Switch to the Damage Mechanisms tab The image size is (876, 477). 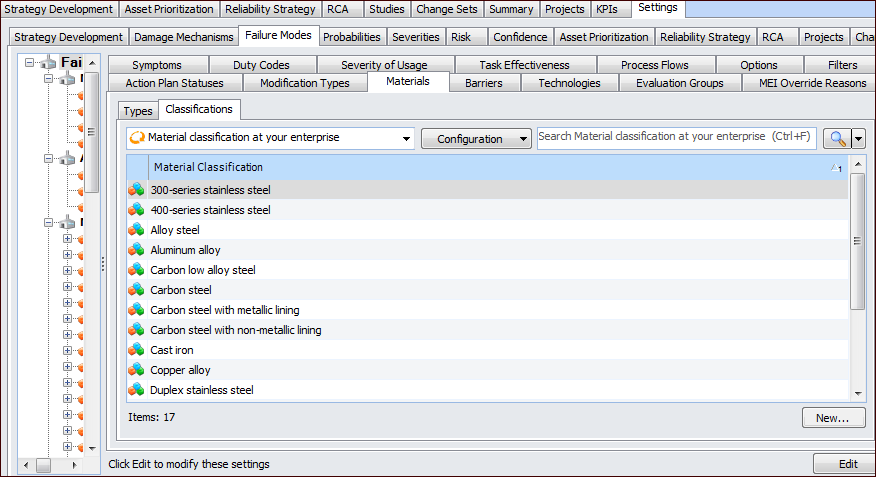tap(184, 37)
